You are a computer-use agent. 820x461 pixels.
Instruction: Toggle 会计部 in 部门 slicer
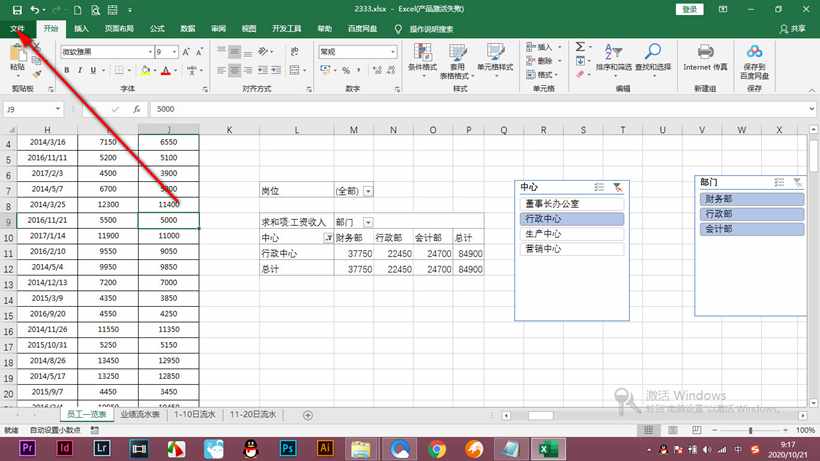click(x=751, y=229)
